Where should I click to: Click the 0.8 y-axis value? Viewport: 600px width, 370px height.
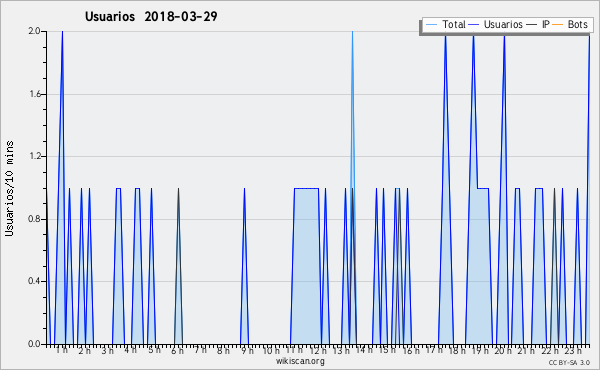click(x=34, y=219)
